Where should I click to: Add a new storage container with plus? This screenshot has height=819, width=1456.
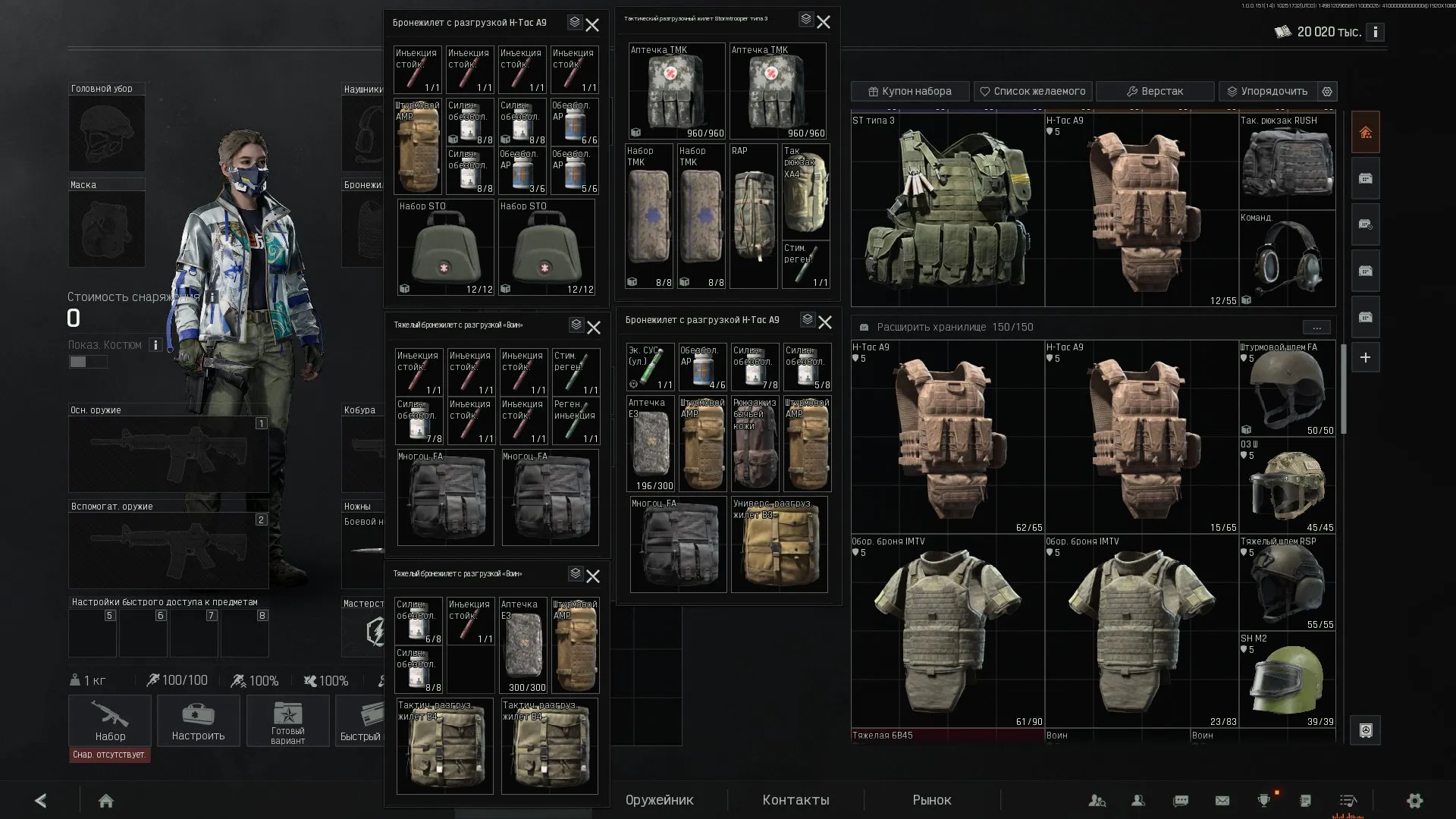1365,357
